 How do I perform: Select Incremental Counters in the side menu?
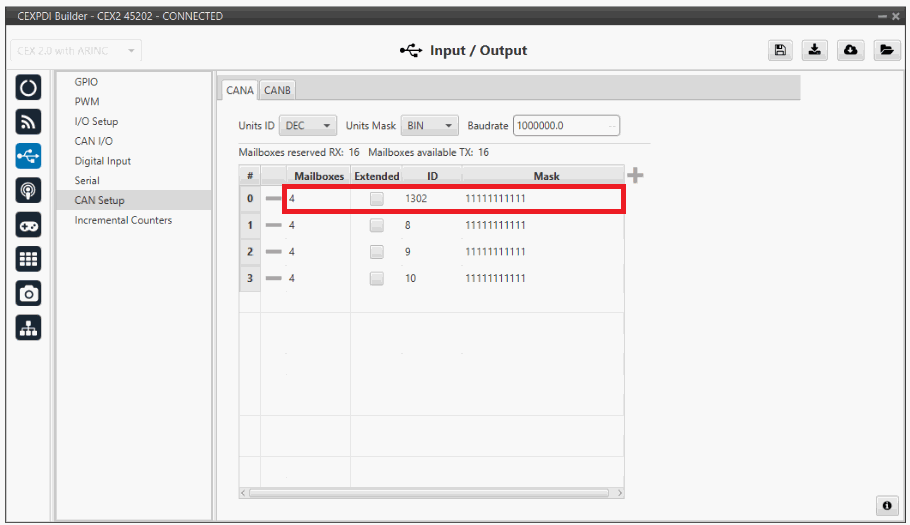(123, 220)
